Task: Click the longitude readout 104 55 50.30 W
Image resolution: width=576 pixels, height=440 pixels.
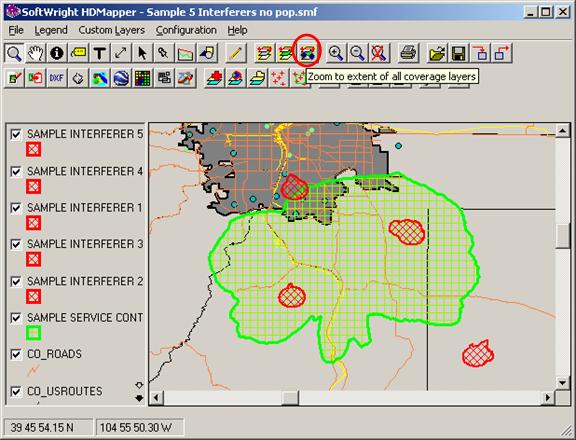Action: tap(136, 428)
